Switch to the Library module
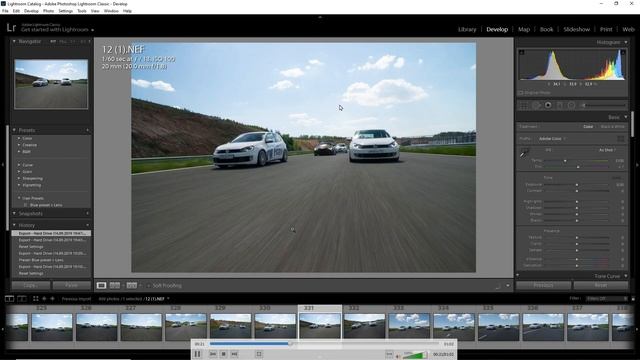640x360 pixels. tap(467, 29)
